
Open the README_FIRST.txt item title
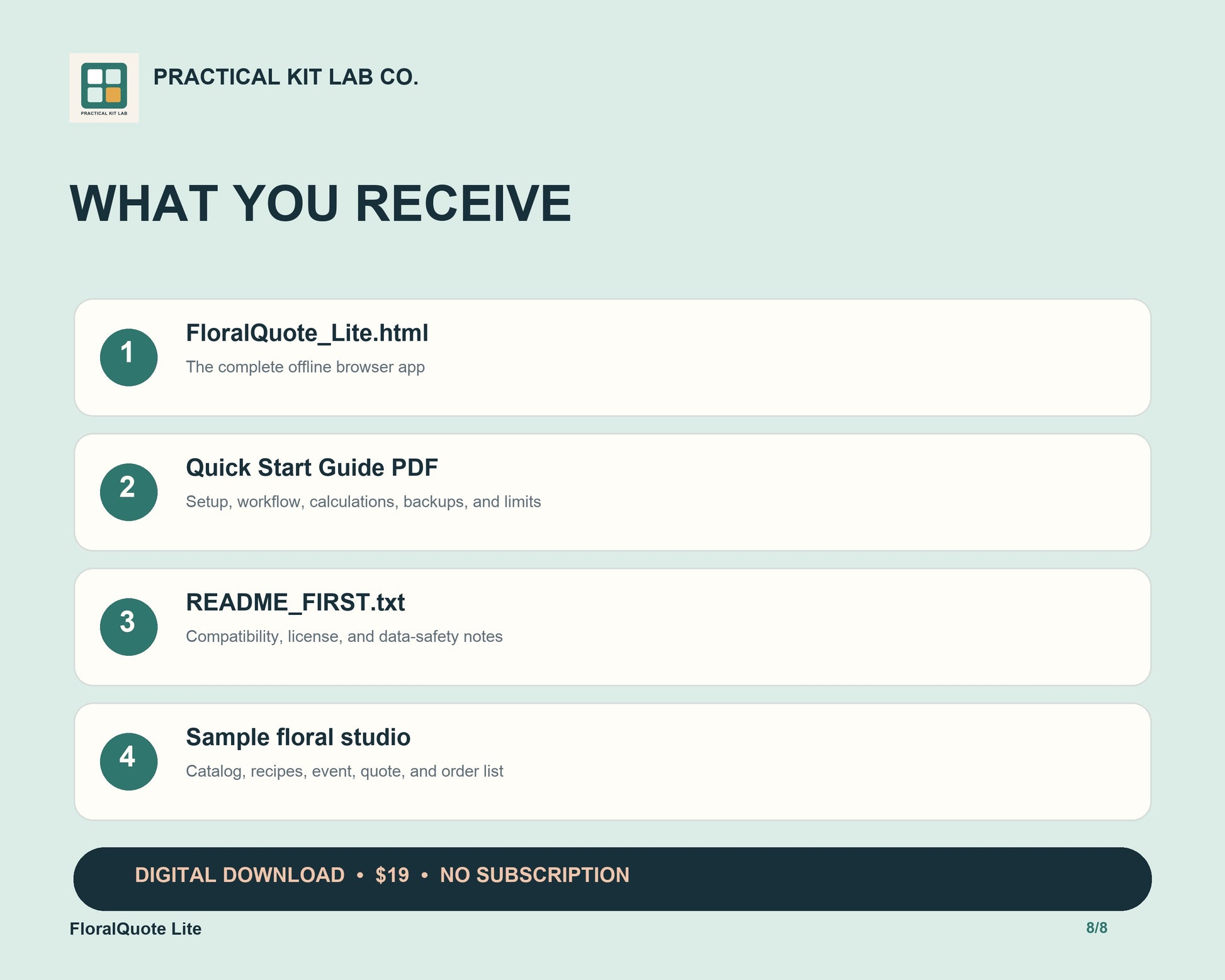click(x=295, y=602)
